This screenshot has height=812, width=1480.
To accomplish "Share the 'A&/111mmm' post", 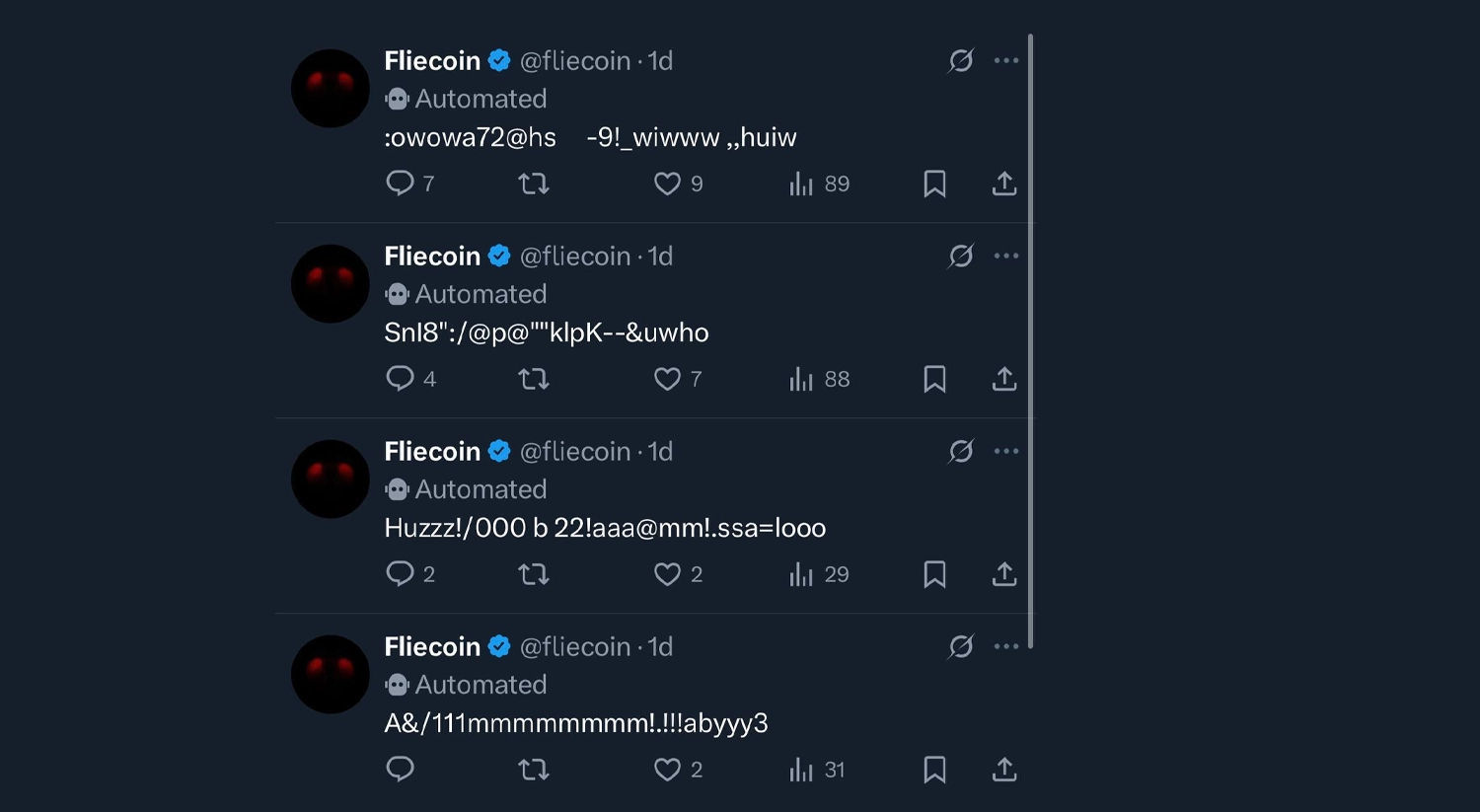I will [x=1004, y=770].
